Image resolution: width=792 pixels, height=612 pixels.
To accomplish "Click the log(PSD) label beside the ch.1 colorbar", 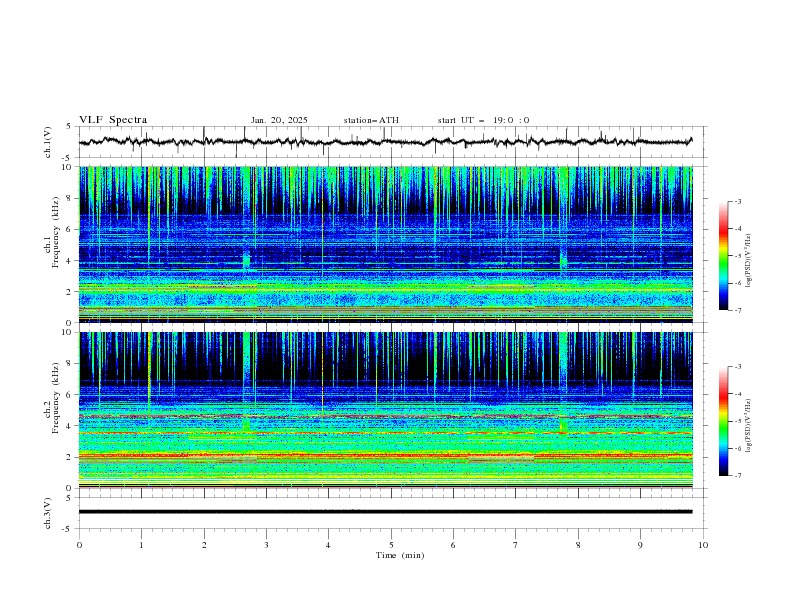I will [x=749, y=261].
